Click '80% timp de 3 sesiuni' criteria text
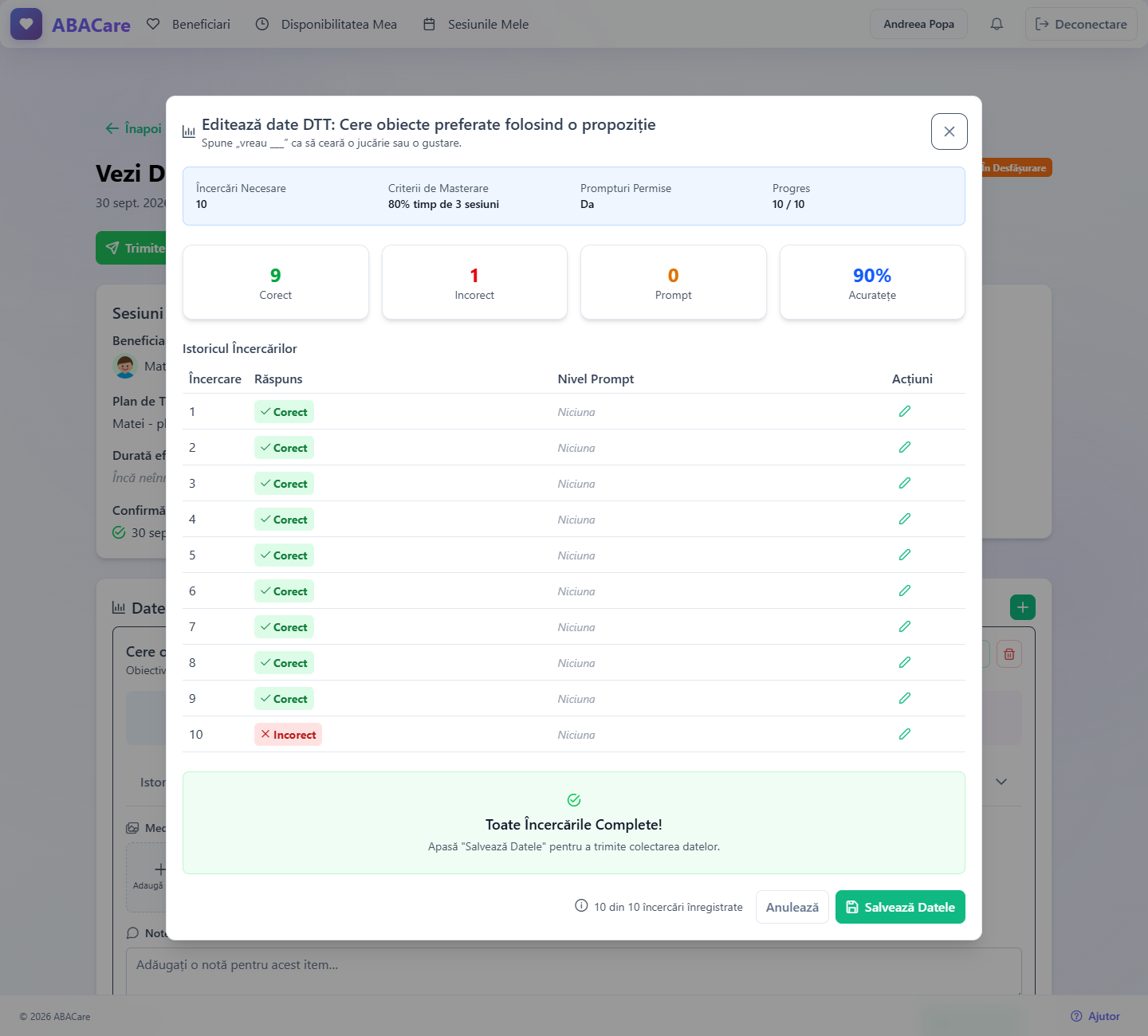Viewport: 1148px width, 1036px height. (443, 204)
